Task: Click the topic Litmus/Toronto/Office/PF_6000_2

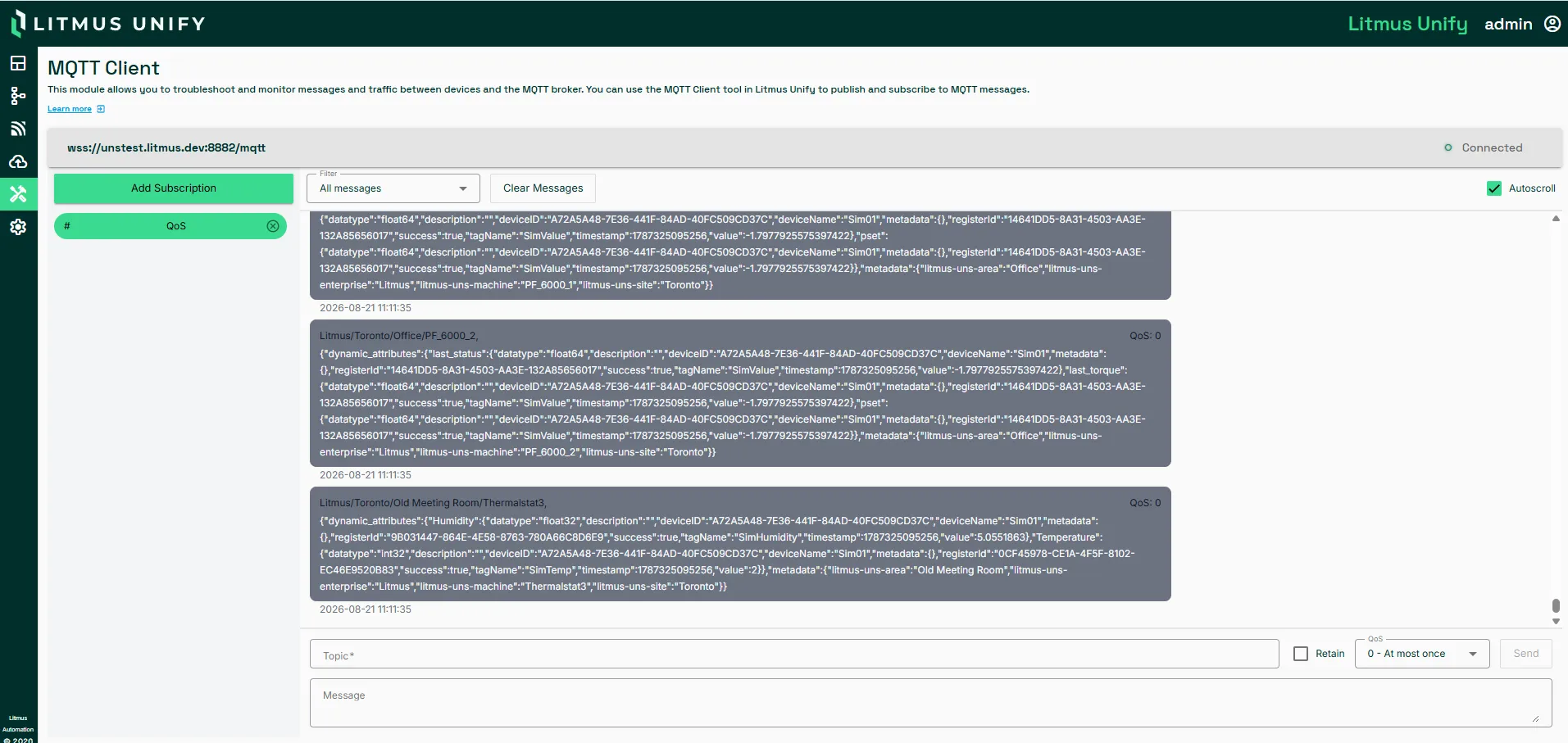Action: point(399,336)
